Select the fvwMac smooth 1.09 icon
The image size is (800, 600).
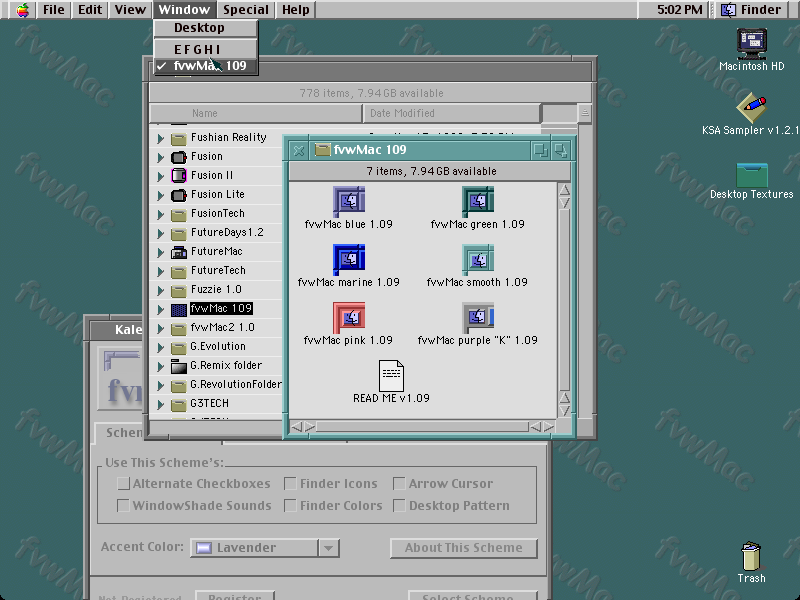click(478, 259)
